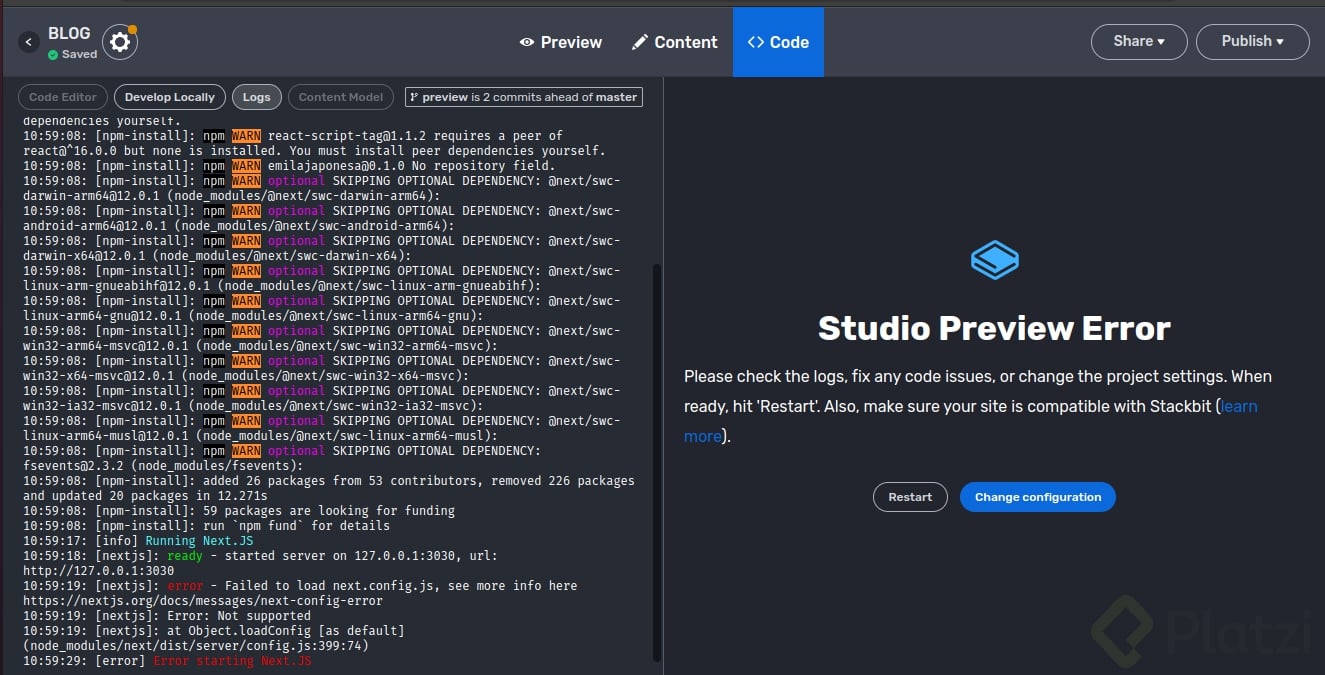Switch to the Content tab
The height and width of the screenshot is (675, 1325).
(675, 42)
